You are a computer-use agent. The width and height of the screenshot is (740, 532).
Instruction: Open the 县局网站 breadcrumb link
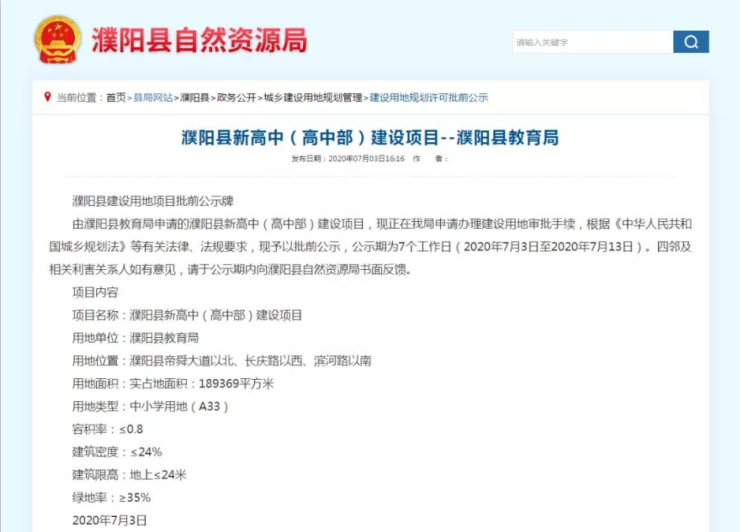tap(153, 98)
